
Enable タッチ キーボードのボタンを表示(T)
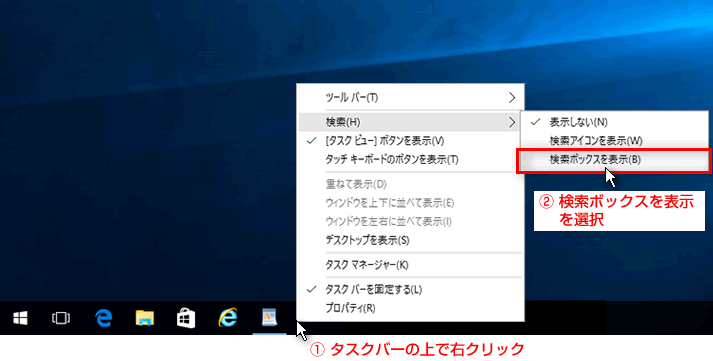pyautogui.click(x=410, y=160)
